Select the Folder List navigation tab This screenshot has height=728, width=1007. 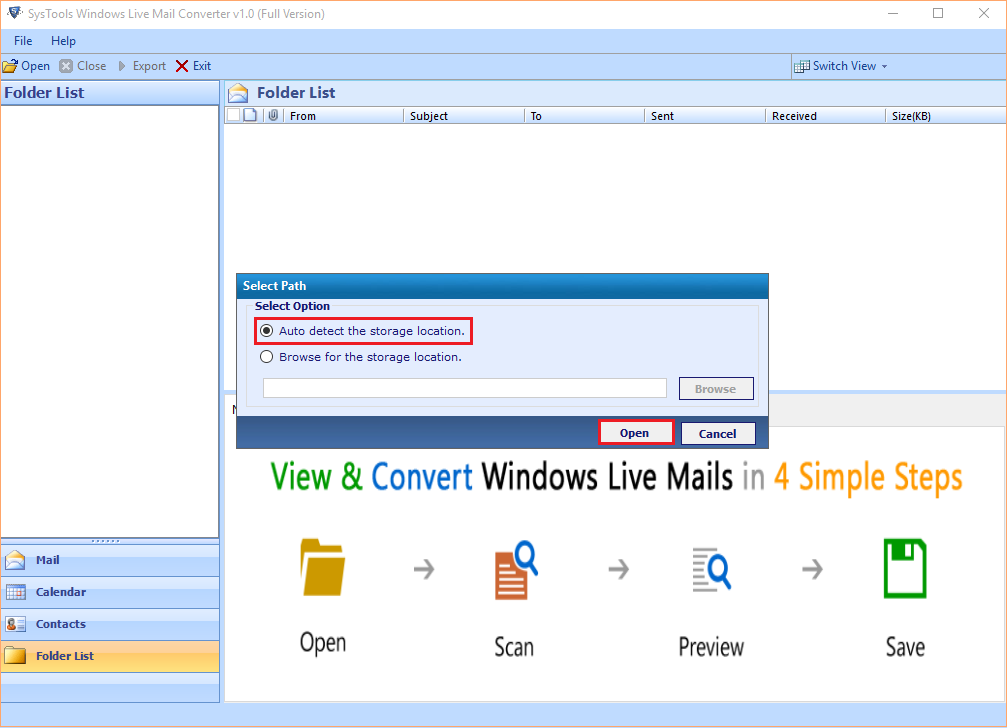(x=110, y=656)
